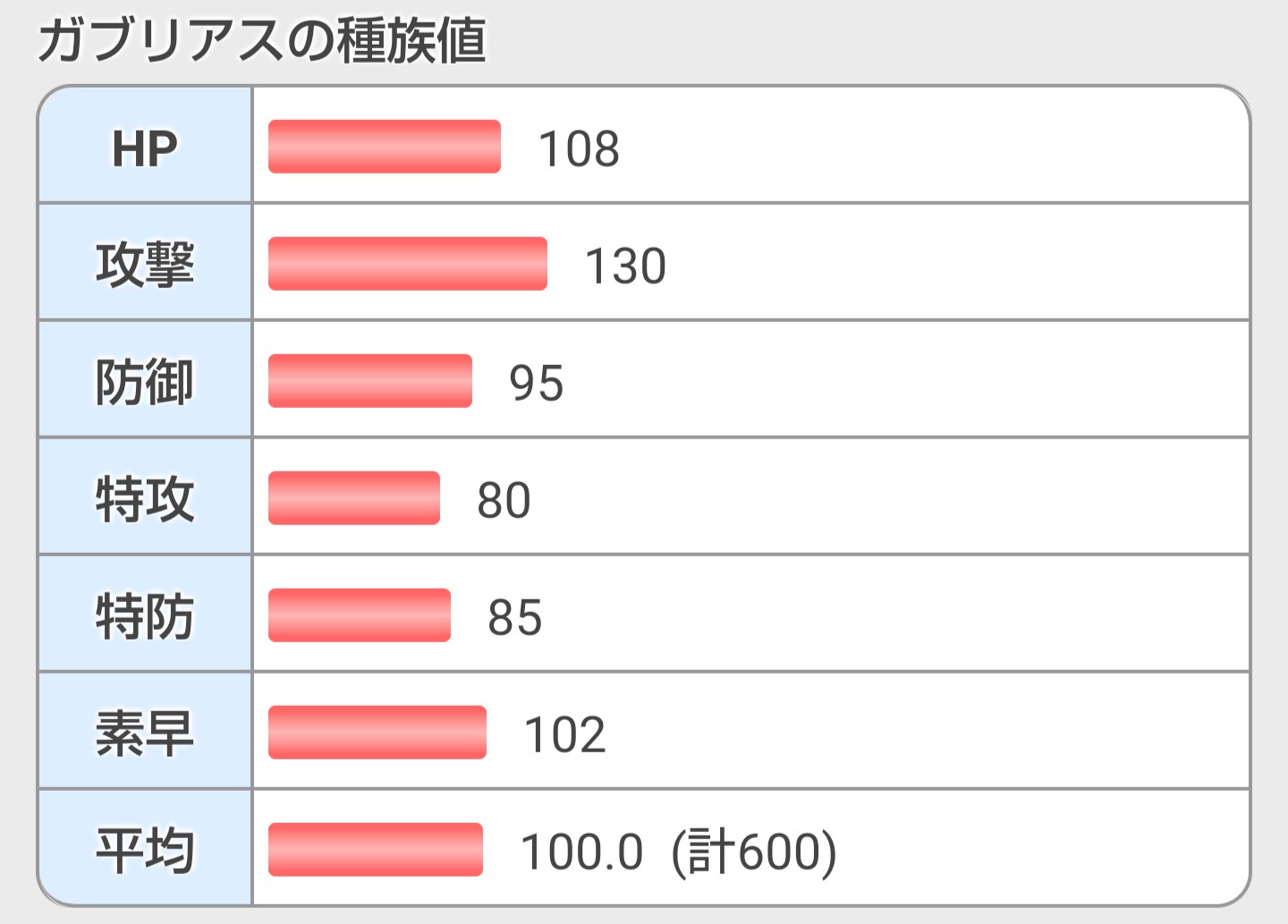The height and width of the screenshot is (924, 1288).
Task: Click the red 防御 stat bar
Action: [x=370, y=381]
